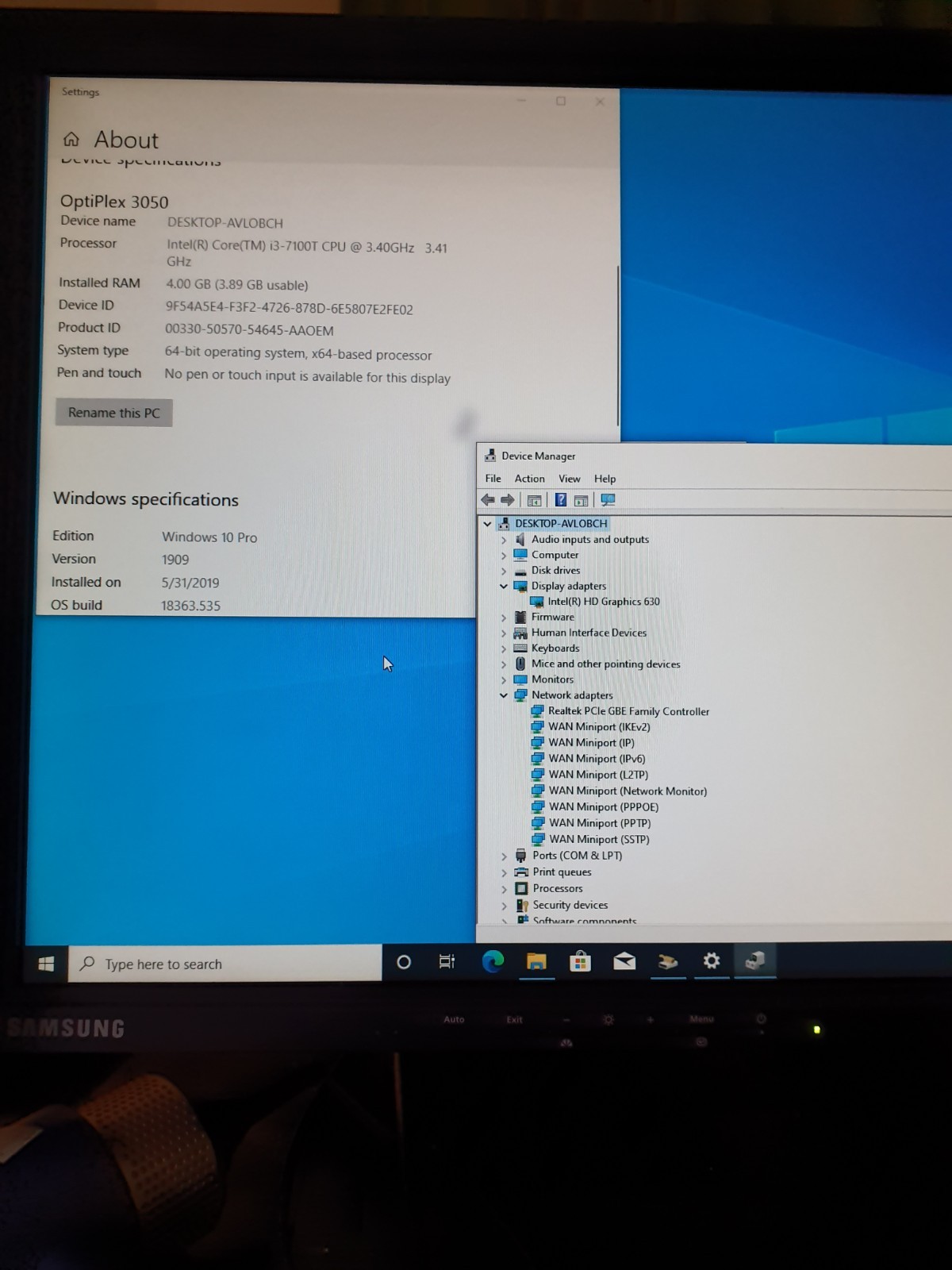Open the Action menu in Device Manager
The image size is (952, 1270).
coord(530,479)
